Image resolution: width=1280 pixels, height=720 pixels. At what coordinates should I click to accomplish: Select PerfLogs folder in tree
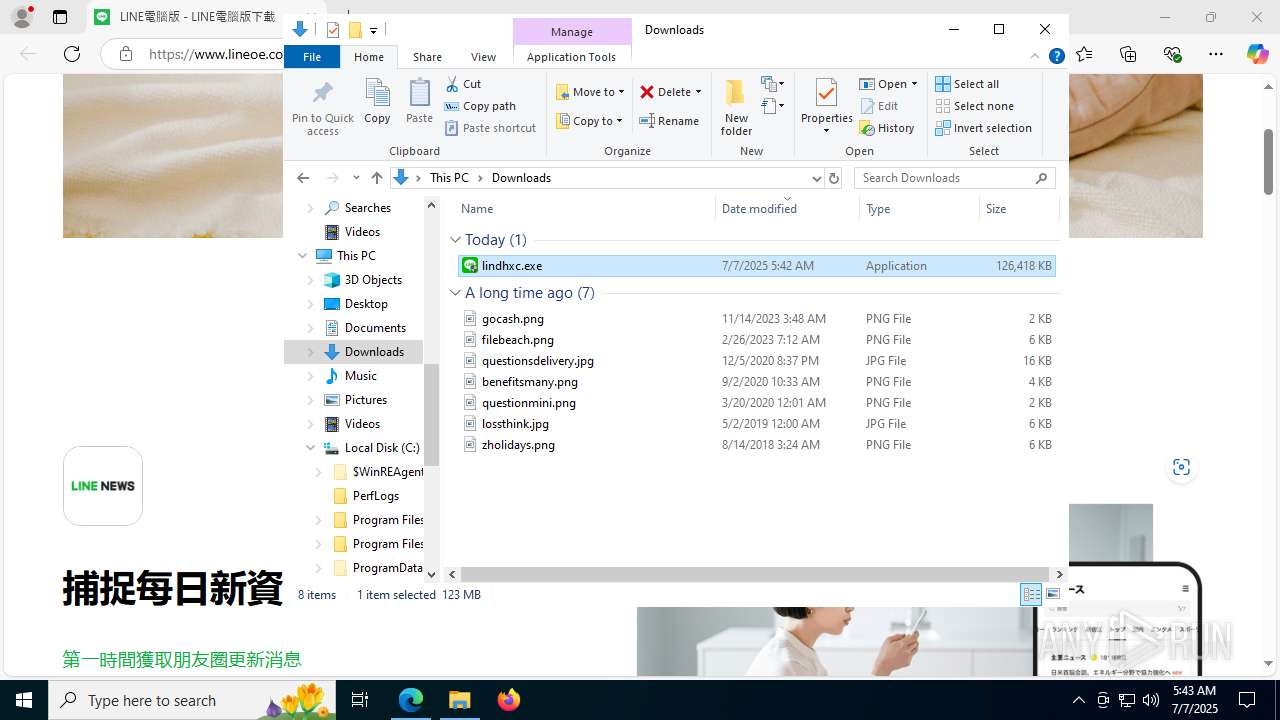[376, 496]
